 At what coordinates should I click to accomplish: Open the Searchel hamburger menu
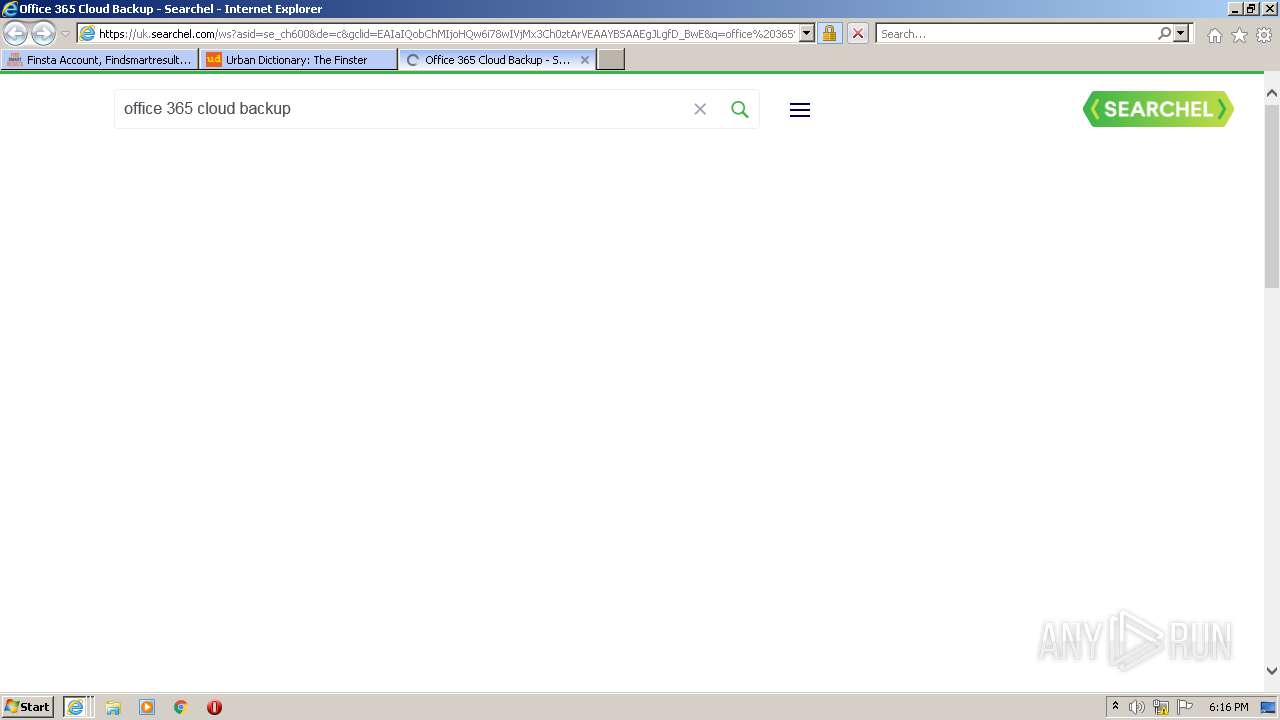pos(800,110)
